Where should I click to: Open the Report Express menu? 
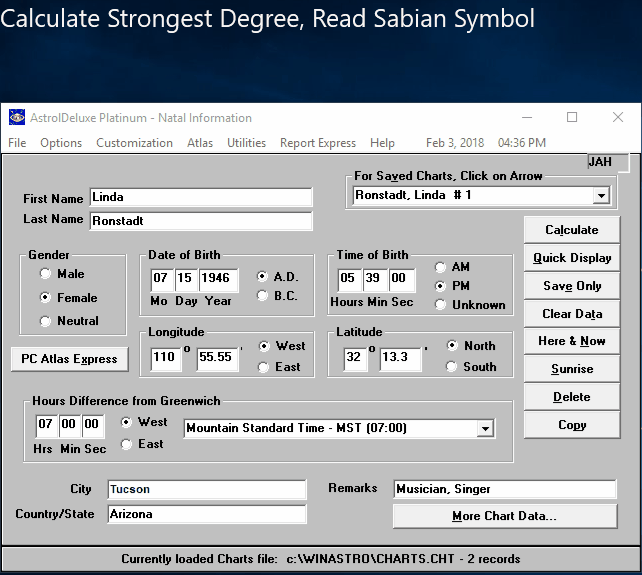(x=318, y=143)
